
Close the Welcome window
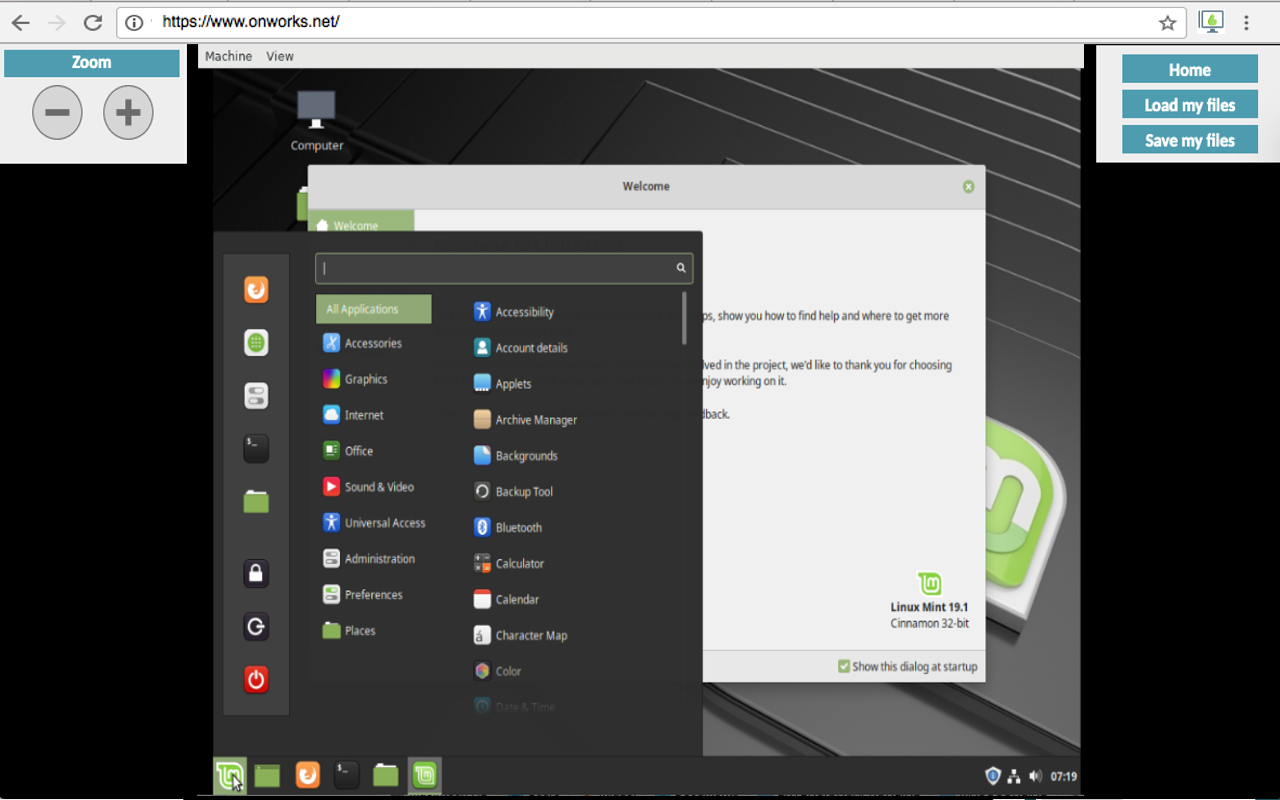[x=968, y=186]
